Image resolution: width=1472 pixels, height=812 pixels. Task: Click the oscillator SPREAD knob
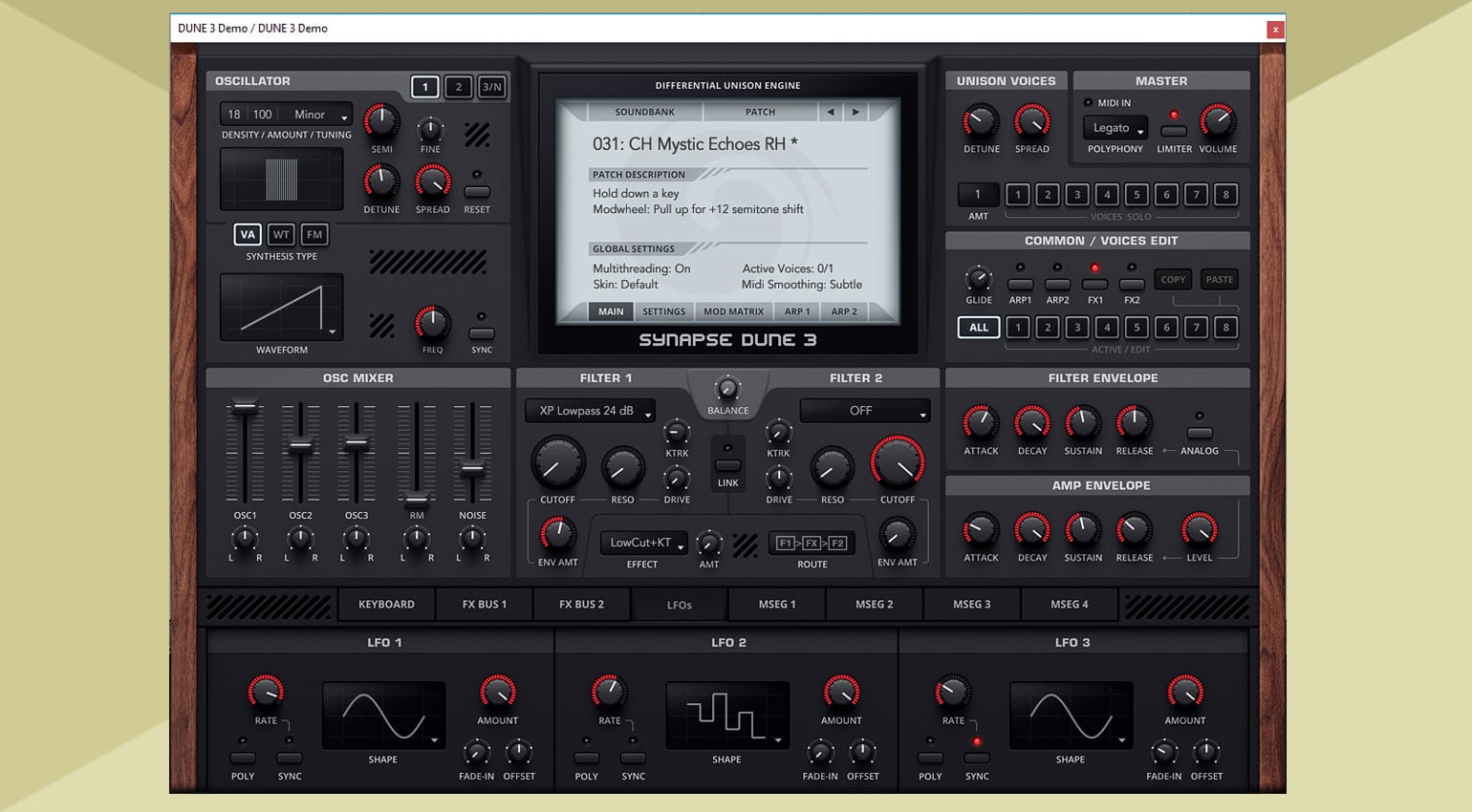[432, 182]
